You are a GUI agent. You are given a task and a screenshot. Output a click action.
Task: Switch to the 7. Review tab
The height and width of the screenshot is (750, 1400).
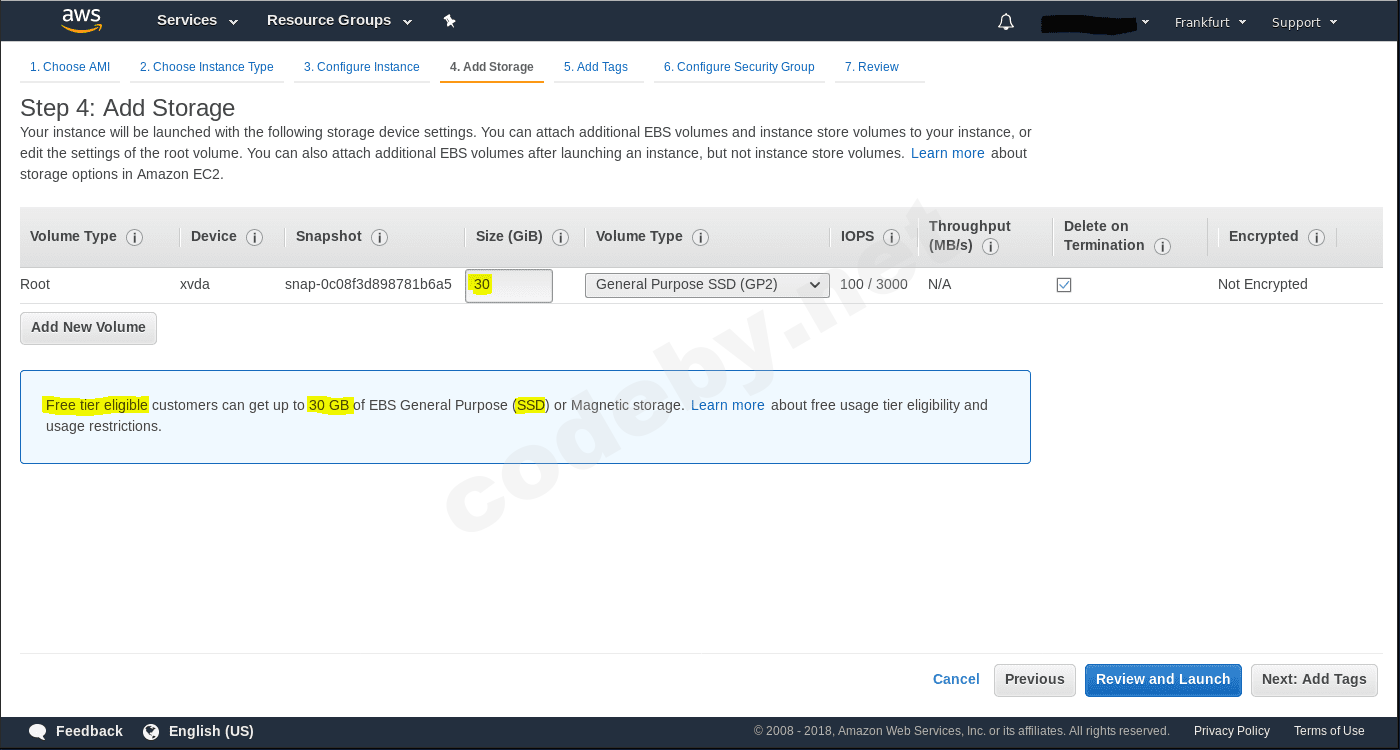[872, 66]
